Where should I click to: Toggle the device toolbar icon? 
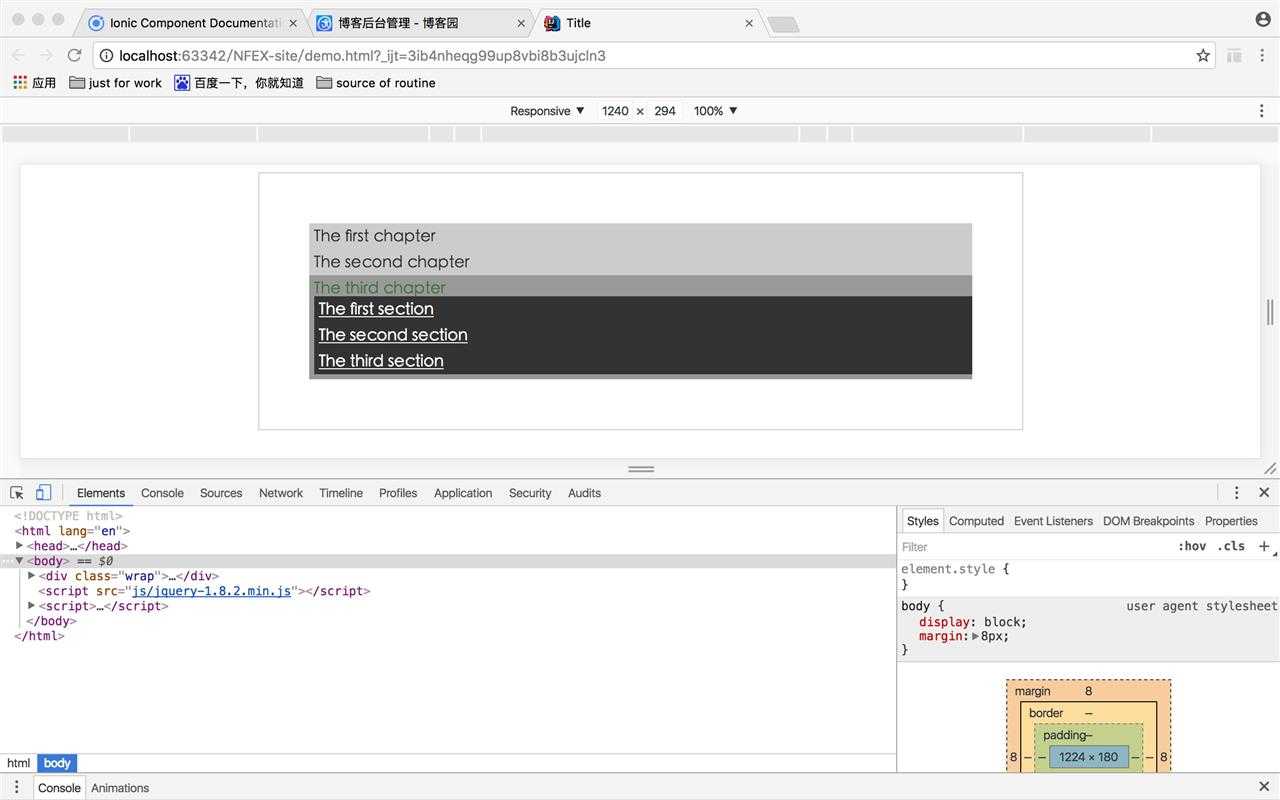[43, 492]
